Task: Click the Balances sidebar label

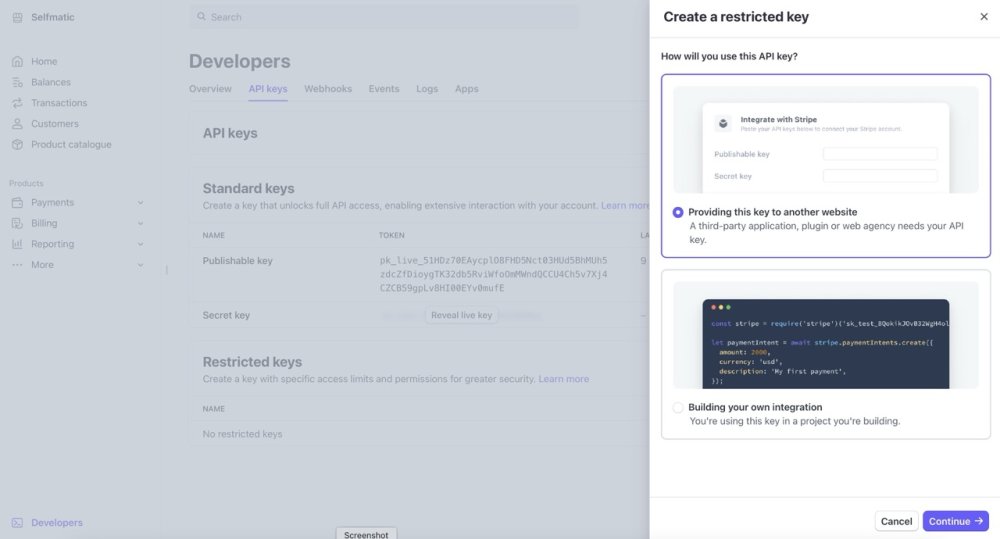Action: coord(51,82)
